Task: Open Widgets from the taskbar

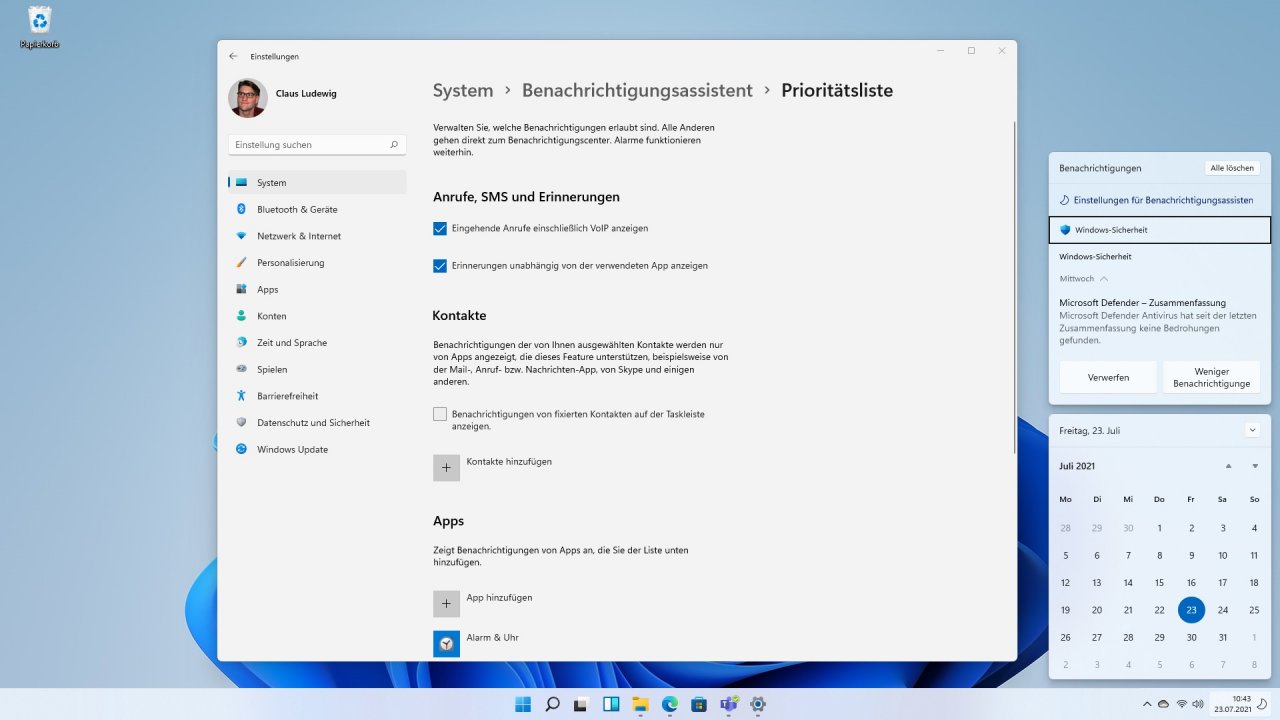Action: 611,704
